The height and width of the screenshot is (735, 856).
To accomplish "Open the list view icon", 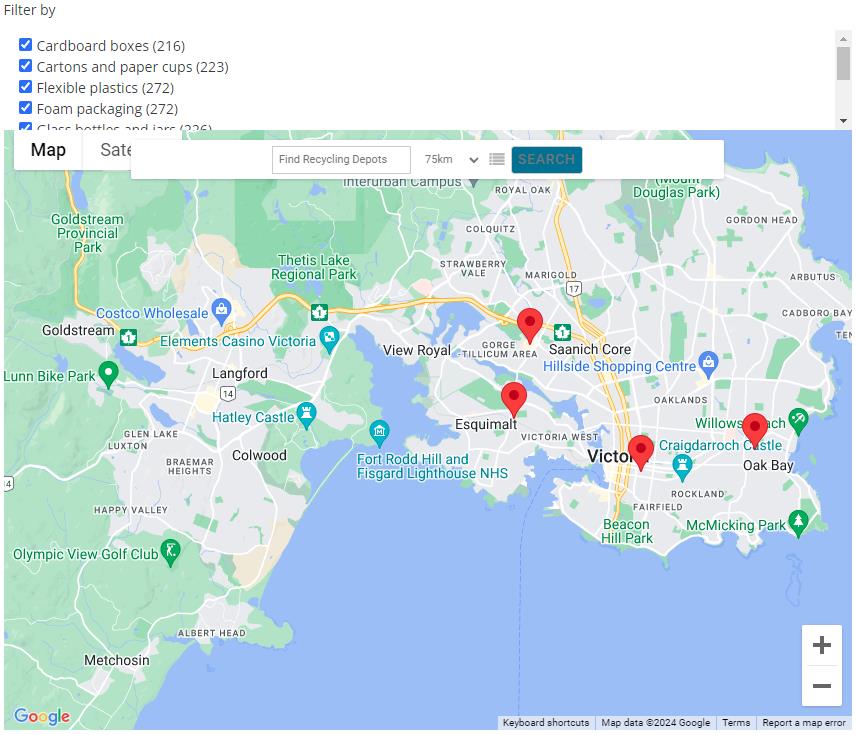I will [497, 159].
